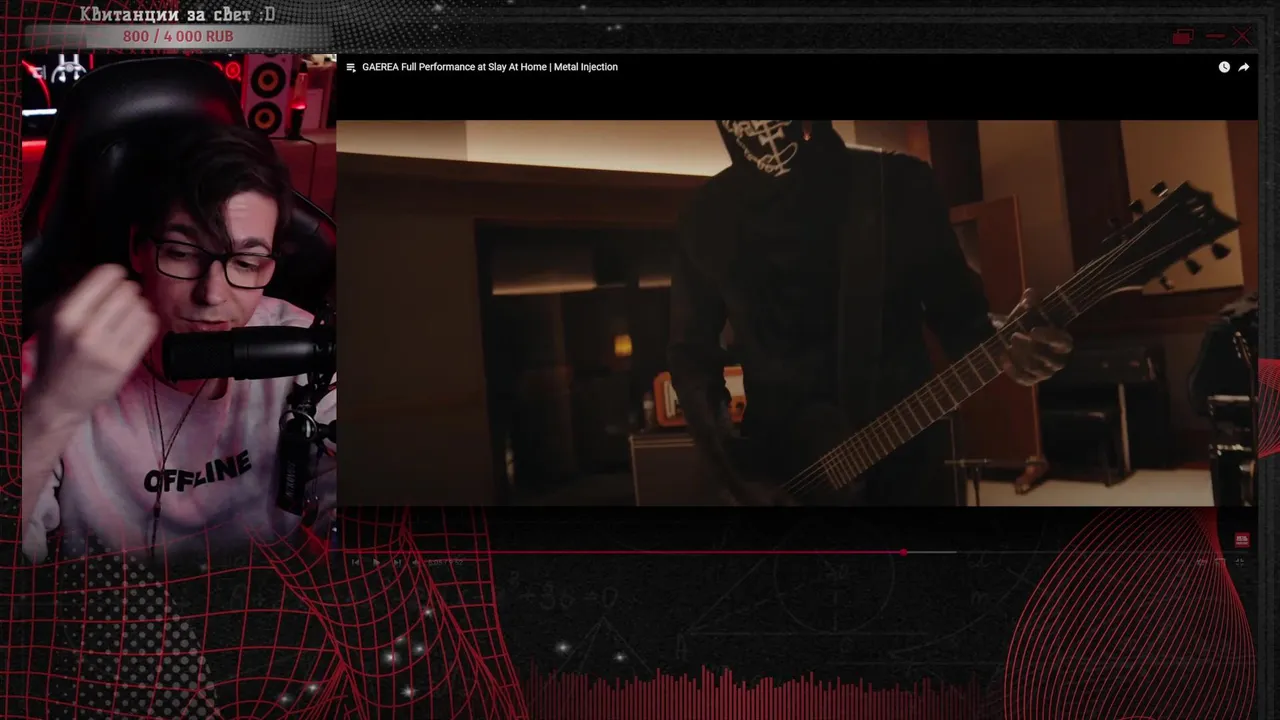Click the faint play button in the player controls
This screenshot has width=1280, height=720.
376,562
